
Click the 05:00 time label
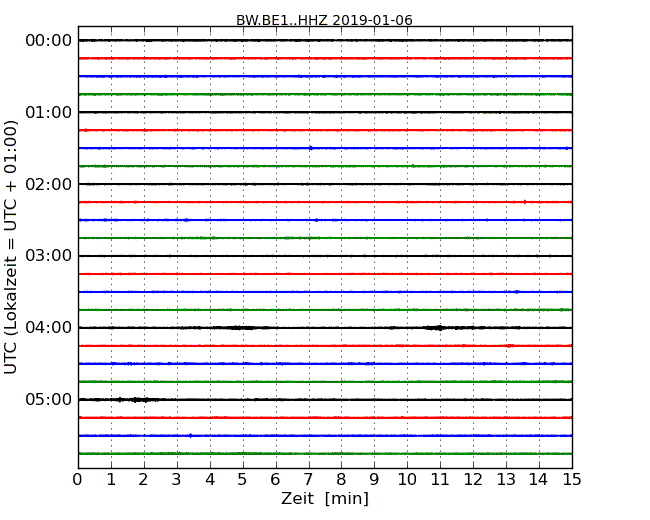coord(49,399)
